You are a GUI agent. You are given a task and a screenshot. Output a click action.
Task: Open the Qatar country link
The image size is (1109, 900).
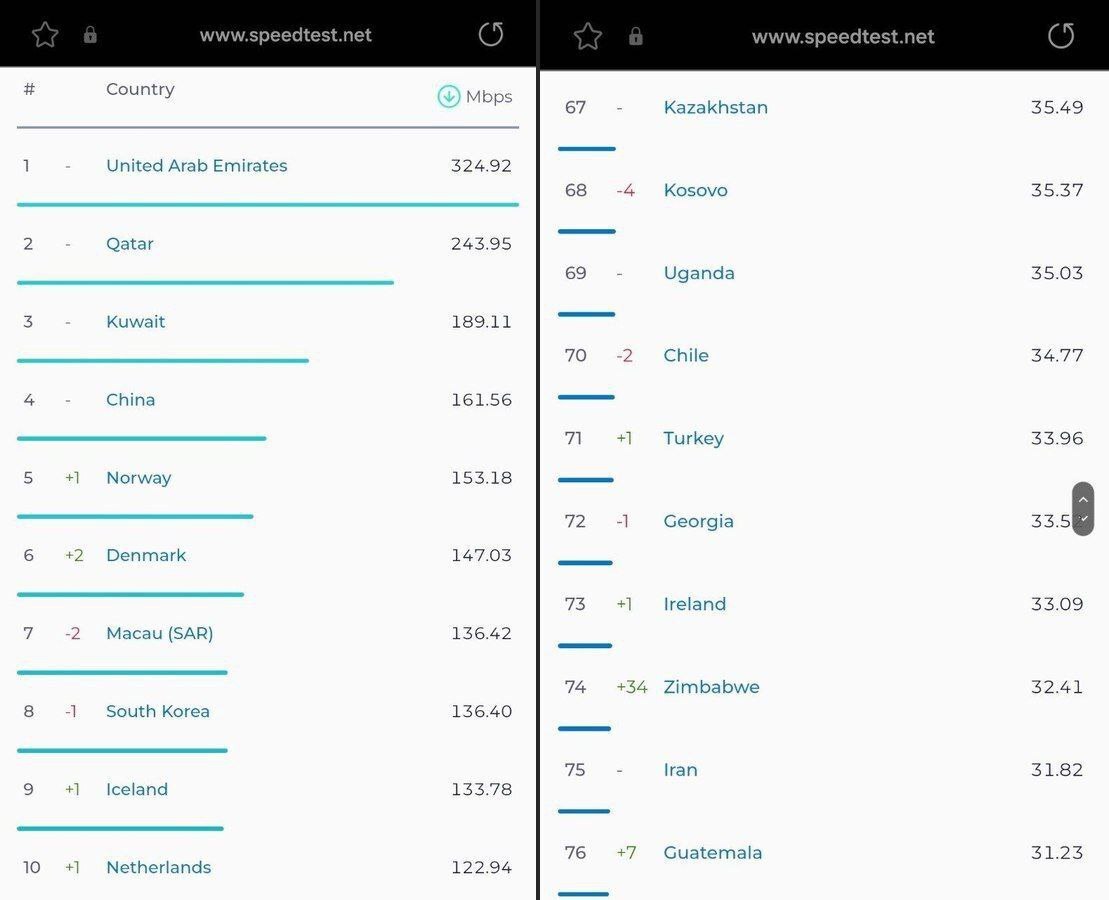click(x=130, y=244)
